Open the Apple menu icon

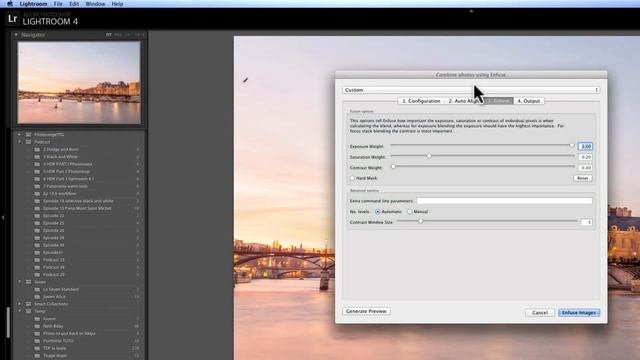click(x=9, y=4)
